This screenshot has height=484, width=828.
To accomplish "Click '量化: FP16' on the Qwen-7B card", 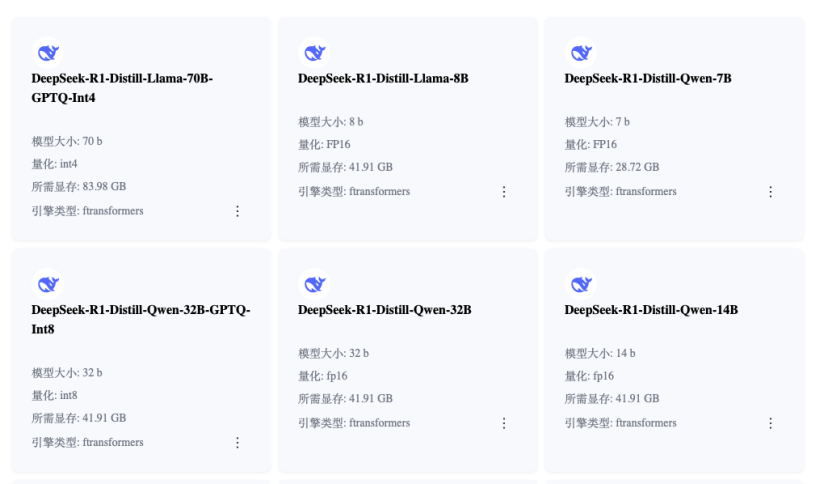I will coord(591,144).
